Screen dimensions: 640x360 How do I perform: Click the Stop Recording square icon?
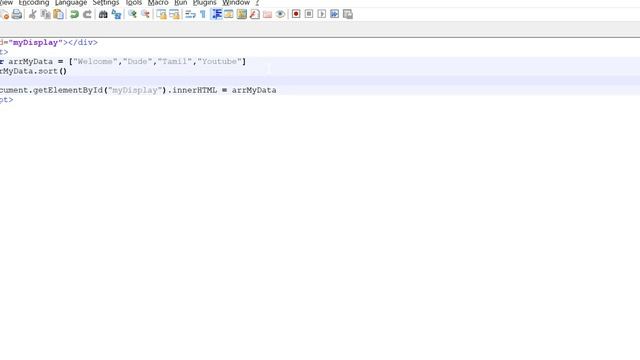coord(309,14)
